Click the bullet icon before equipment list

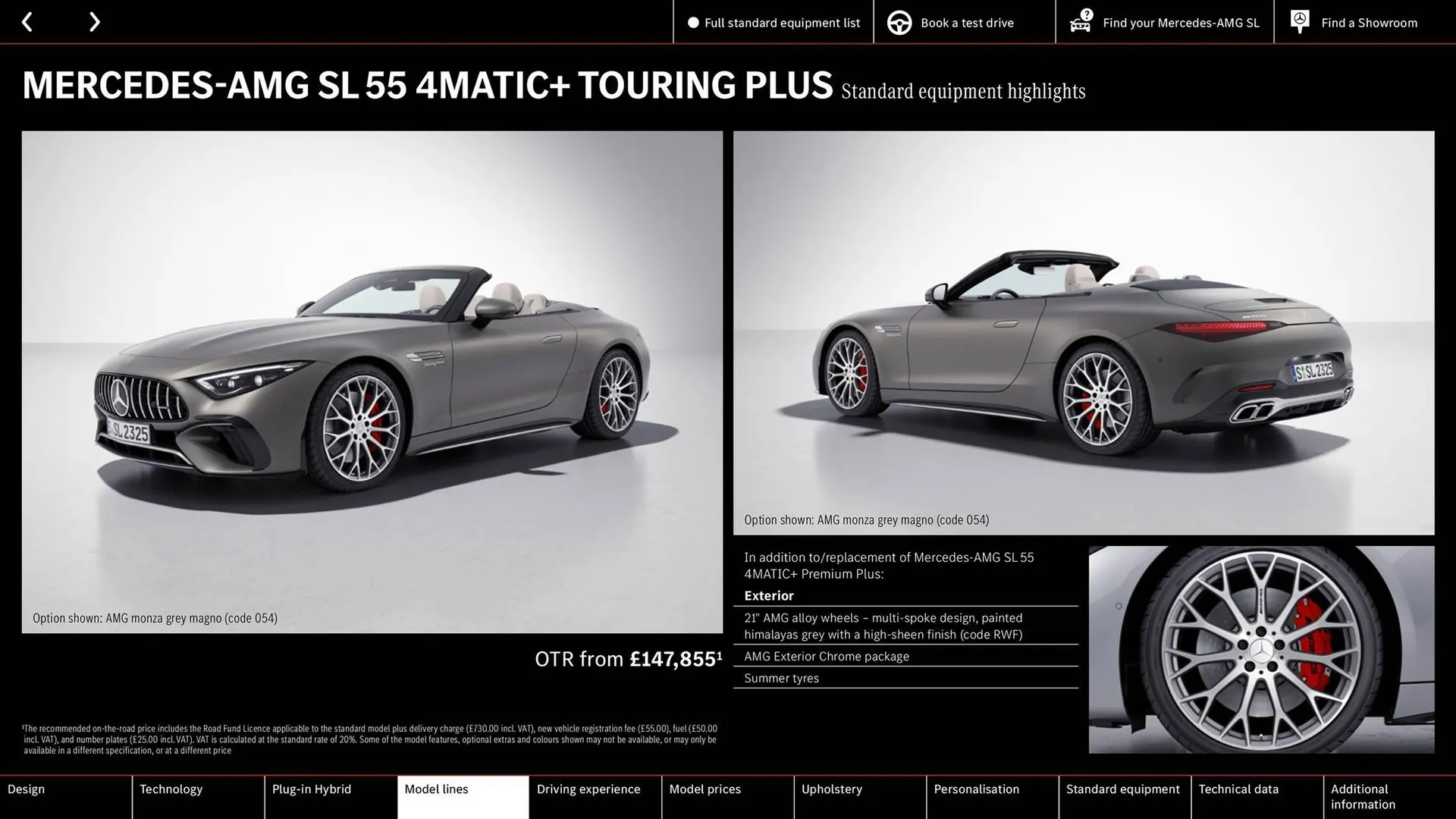[692, 23]
